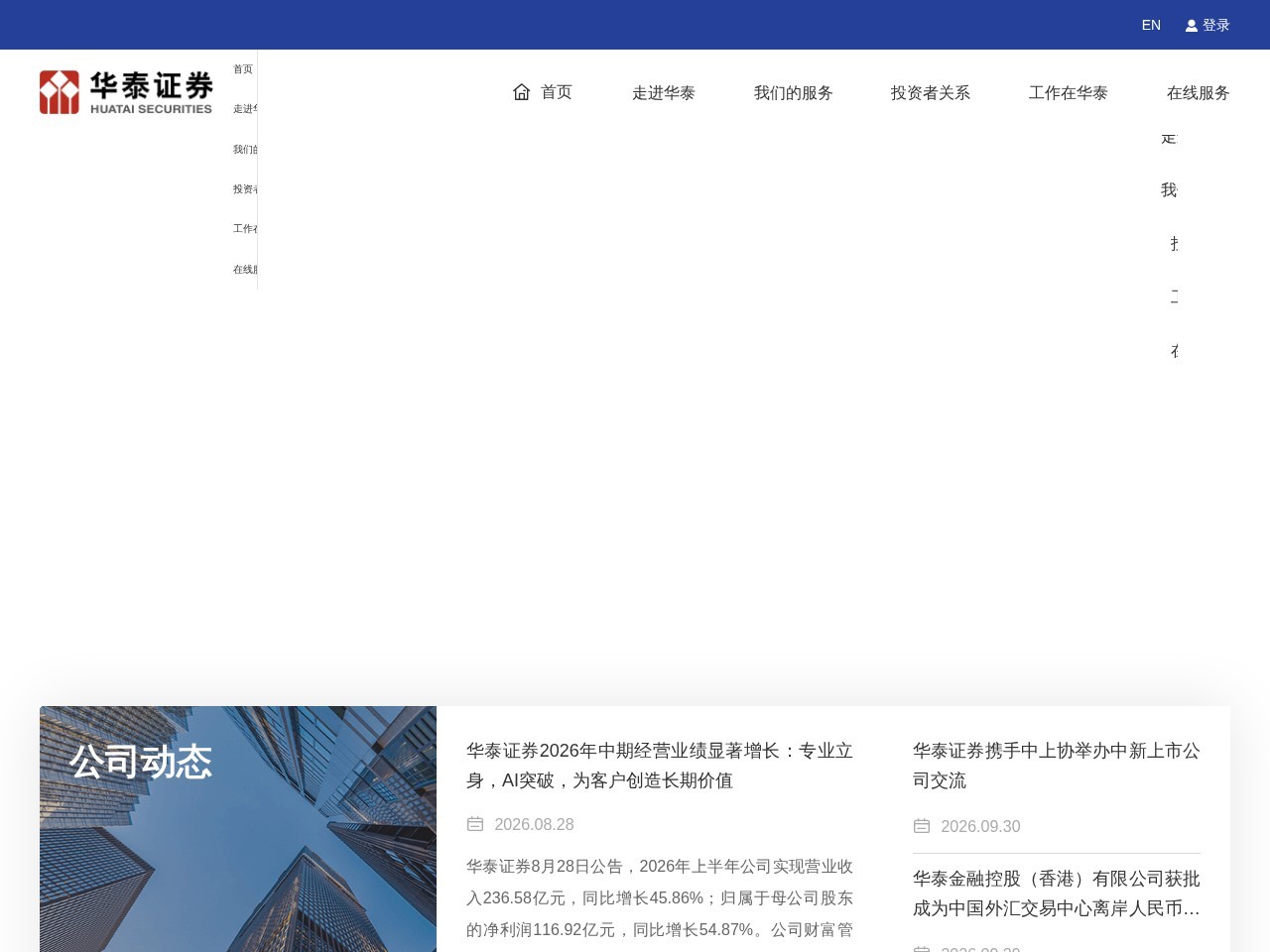Click the Huatai Securities logo

click(x=126, y=92)
